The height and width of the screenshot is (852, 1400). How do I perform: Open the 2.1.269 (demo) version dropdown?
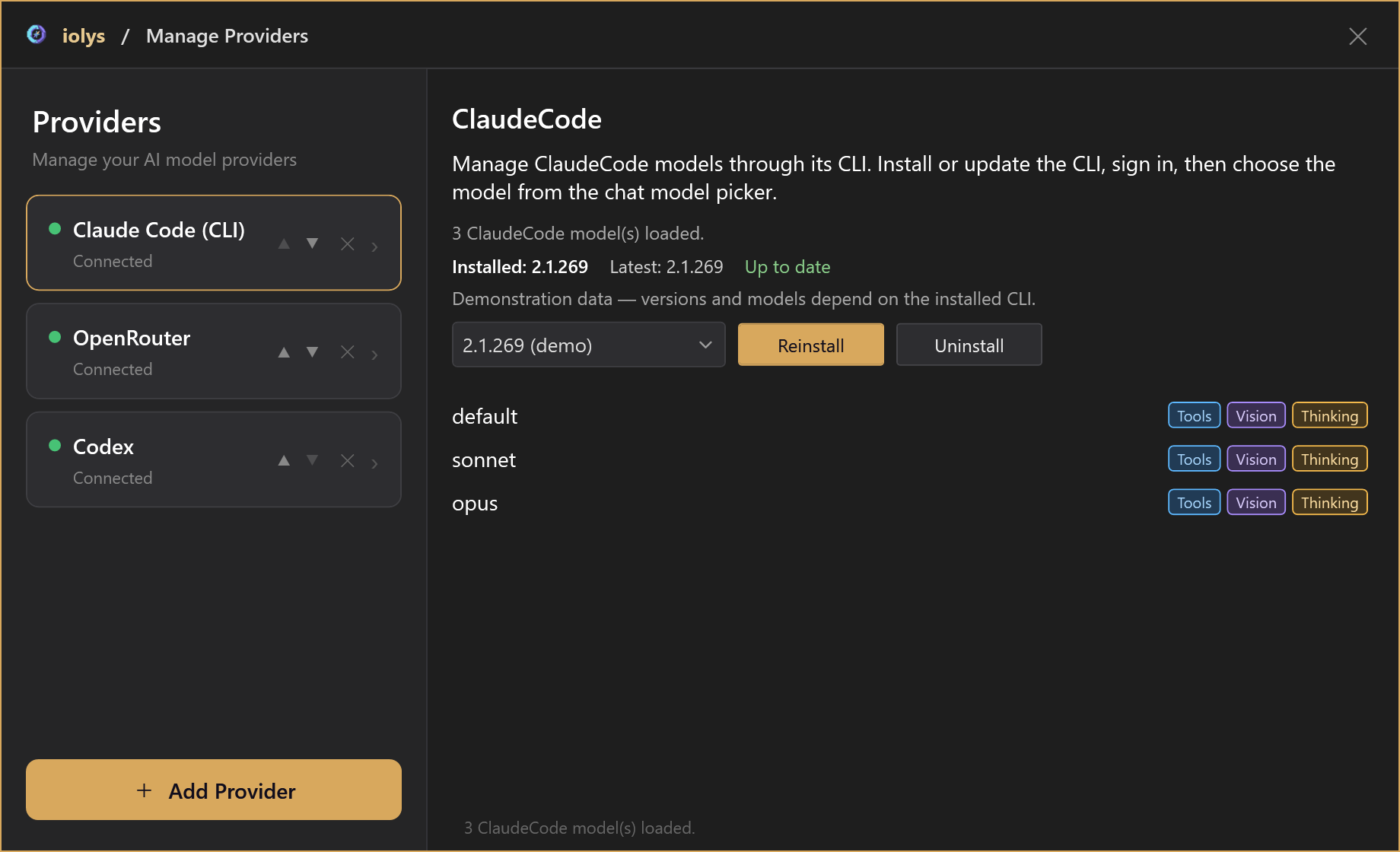point(589,345)
